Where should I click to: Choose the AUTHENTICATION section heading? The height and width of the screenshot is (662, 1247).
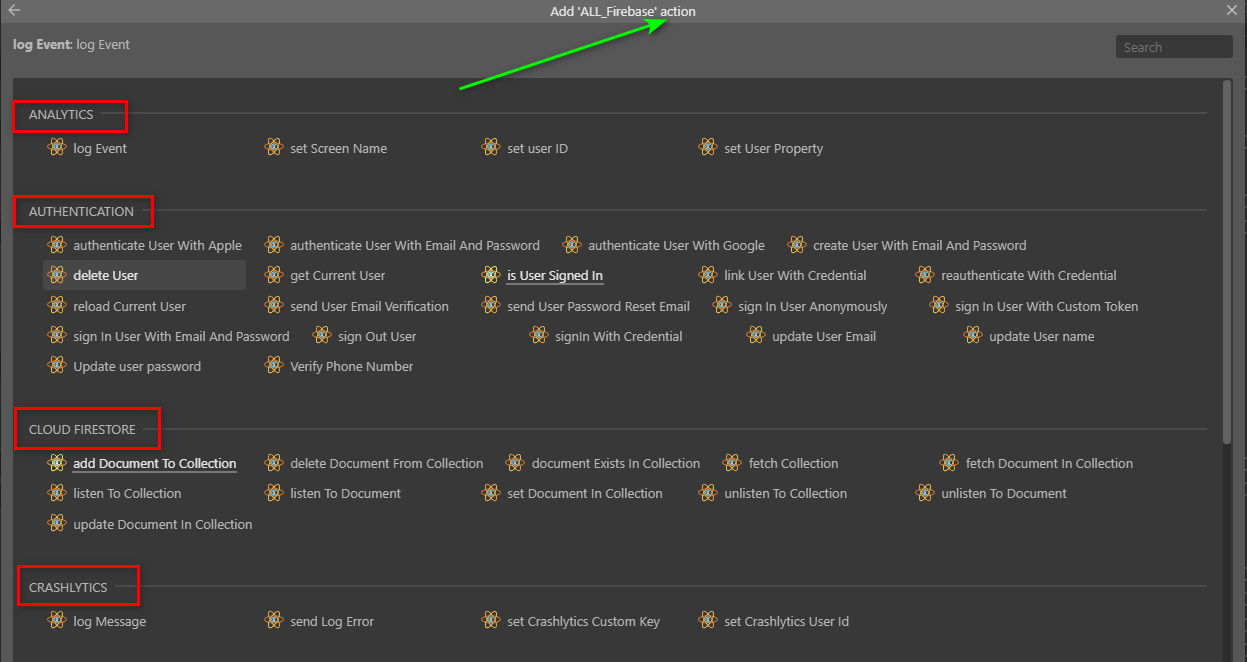click(81, 212)
